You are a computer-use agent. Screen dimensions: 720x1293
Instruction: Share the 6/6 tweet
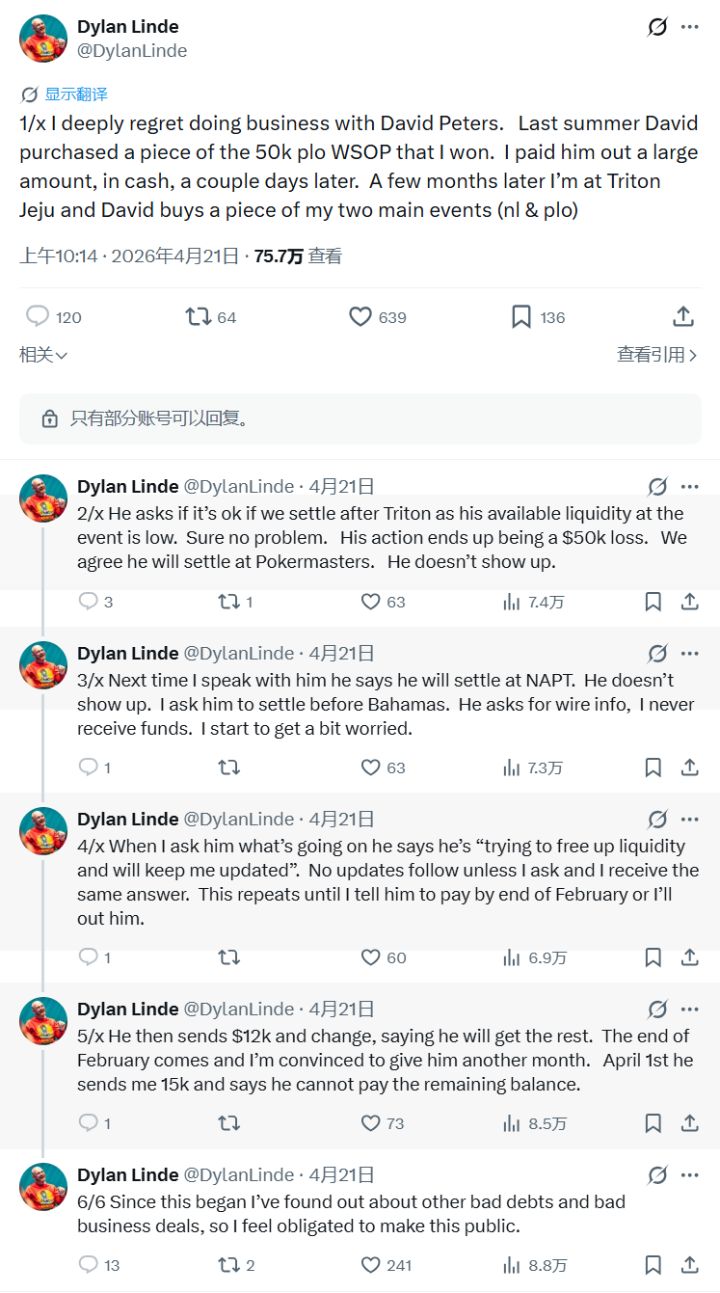point(689,1264)
